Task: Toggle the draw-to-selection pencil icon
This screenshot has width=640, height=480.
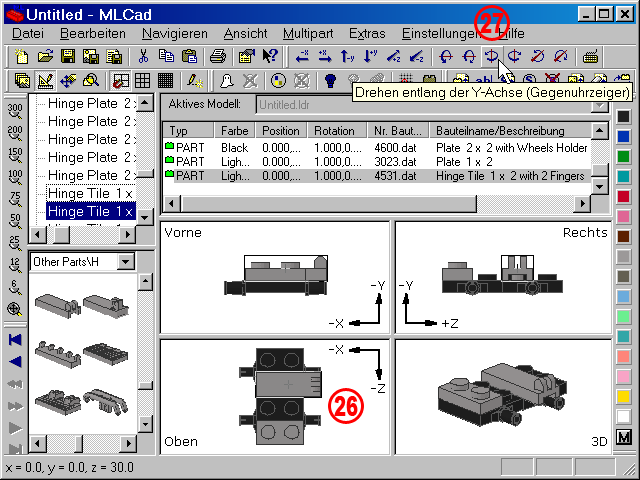Action: (x=195, y=80)
